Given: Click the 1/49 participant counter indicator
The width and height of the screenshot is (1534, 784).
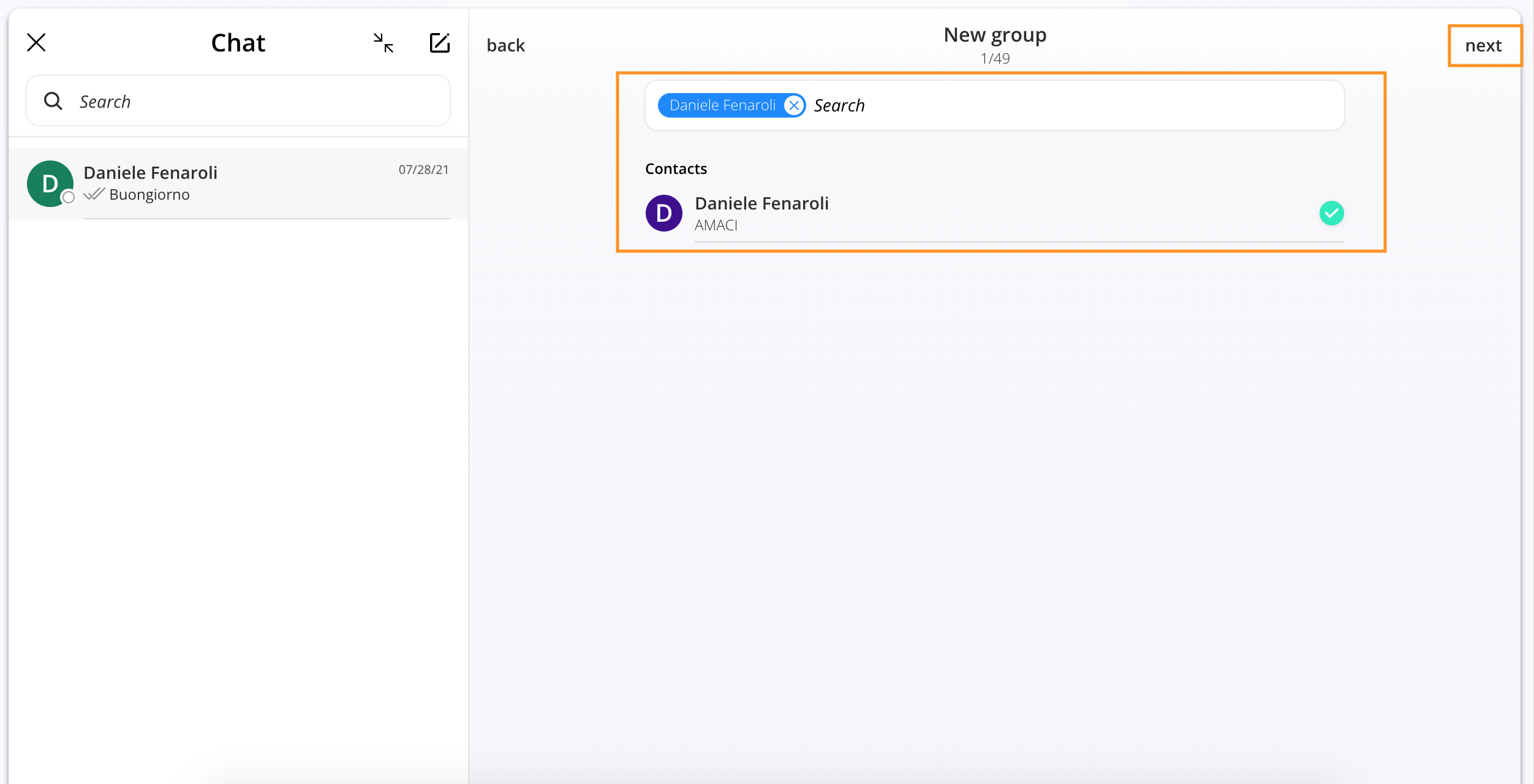Looking at the screenshot, I should 995,57.
